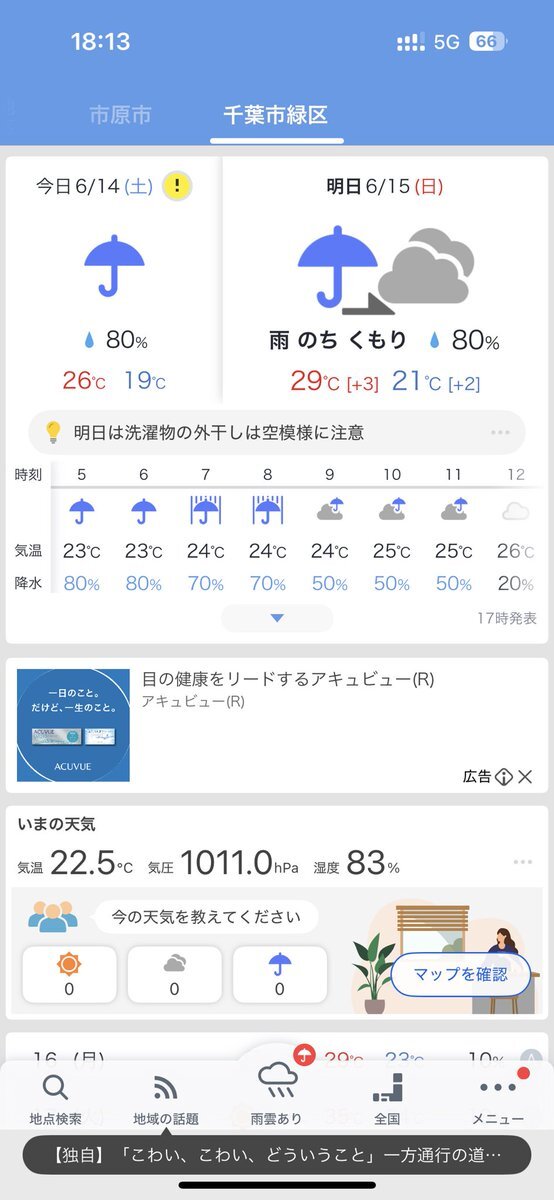
Task: Open メニュー three-dots icon
Action: pyautogui.click(x=498, y=1087)
